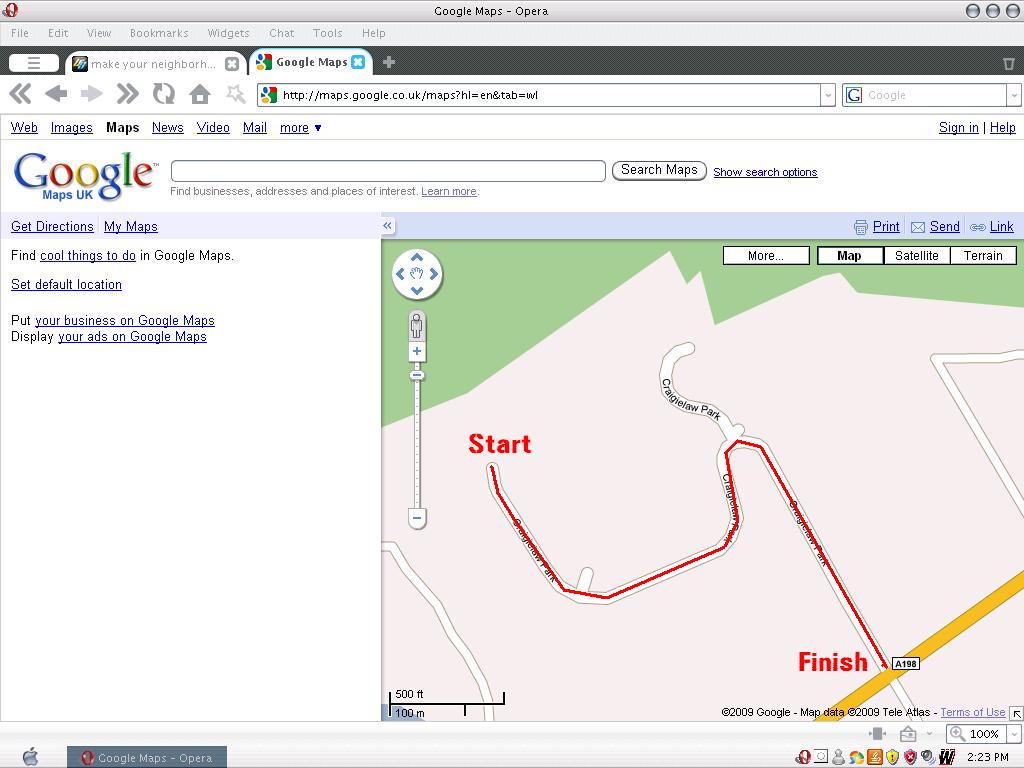Image resolution: width=1024 pixels, height=768 pixels.
Task: Open the Video link
Action: tap(213, 127)
